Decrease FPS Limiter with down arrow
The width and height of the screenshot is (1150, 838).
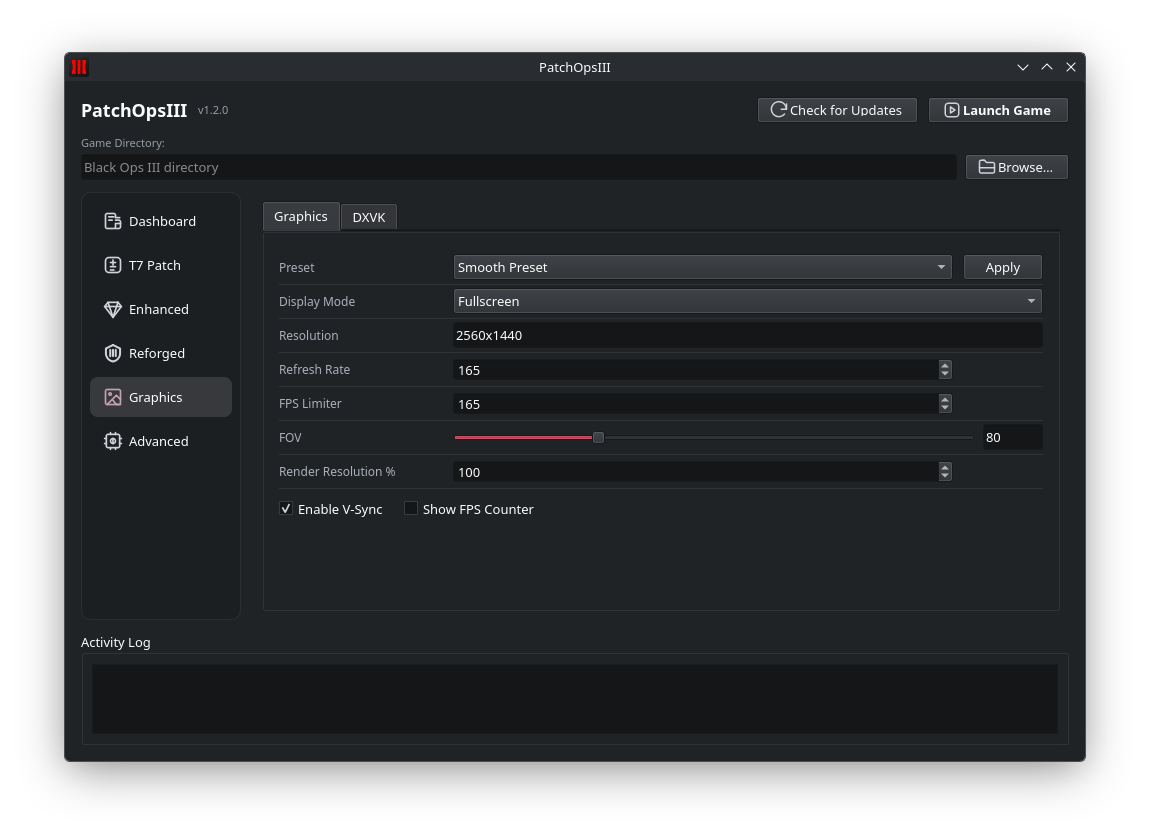click(x=945, y=408)
